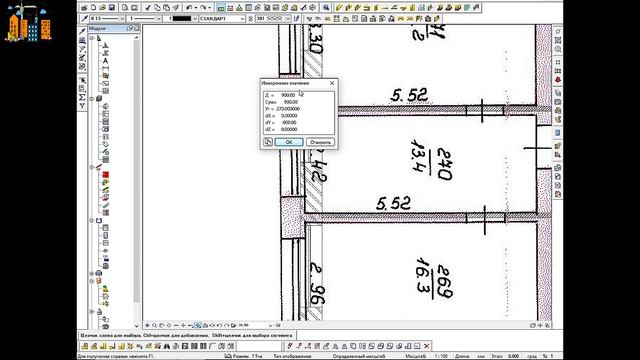Click the Модули panel scroll up arrow
This screenshot has height=360, width=640.
coord(136,38)
